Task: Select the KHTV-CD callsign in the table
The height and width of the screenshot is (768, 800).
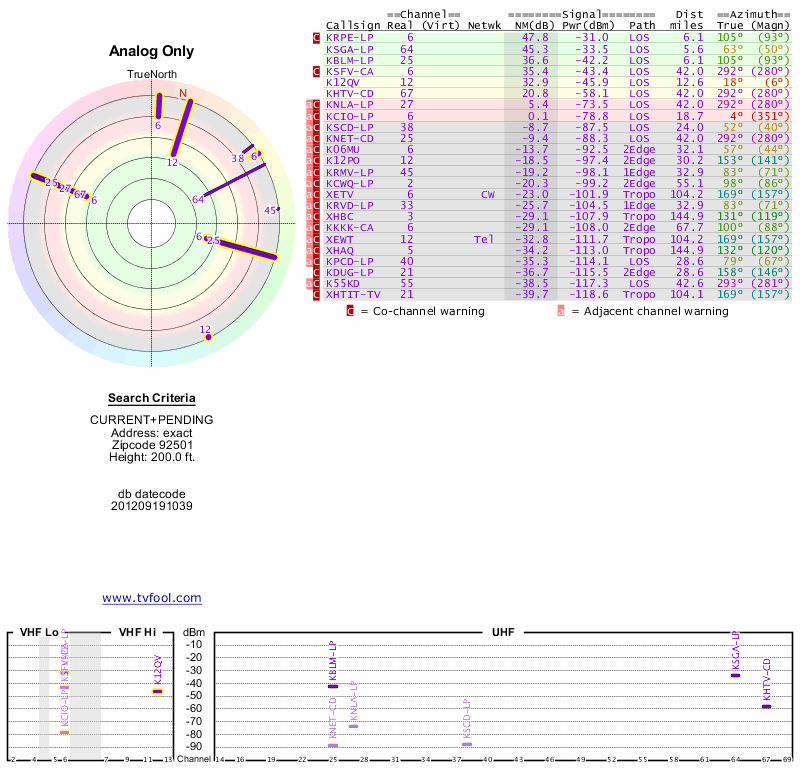Action: tap(349, 93)
